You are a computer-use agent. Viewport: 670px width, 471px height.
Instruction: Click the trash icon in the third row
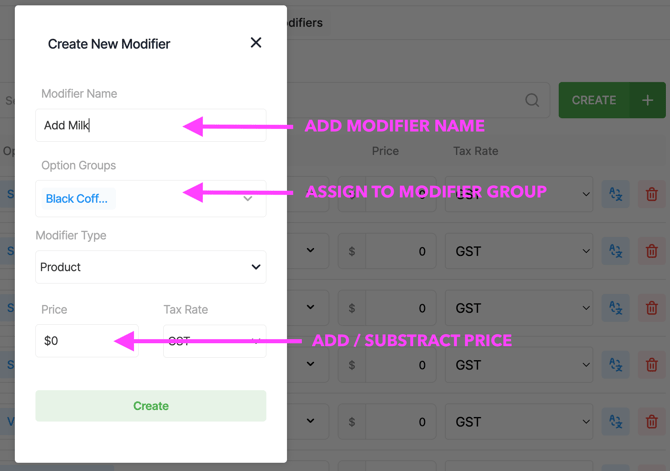(x=652, y=308)
